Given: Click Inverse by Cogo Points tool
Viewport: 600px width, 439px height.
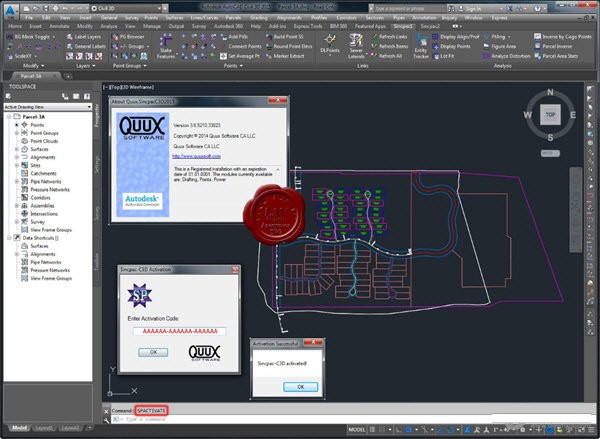Looking at the screenshot, I should click(x=563, y=37).
